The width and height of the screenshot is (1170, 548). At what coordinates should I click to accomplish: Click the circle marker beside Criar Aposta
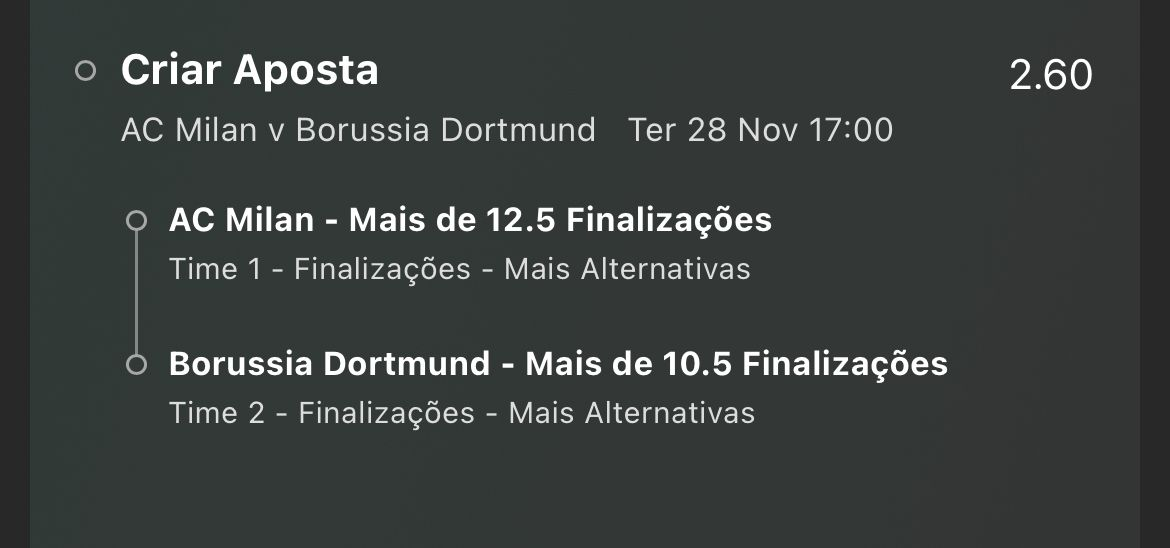pyautogui.click(x=86, y=71)
